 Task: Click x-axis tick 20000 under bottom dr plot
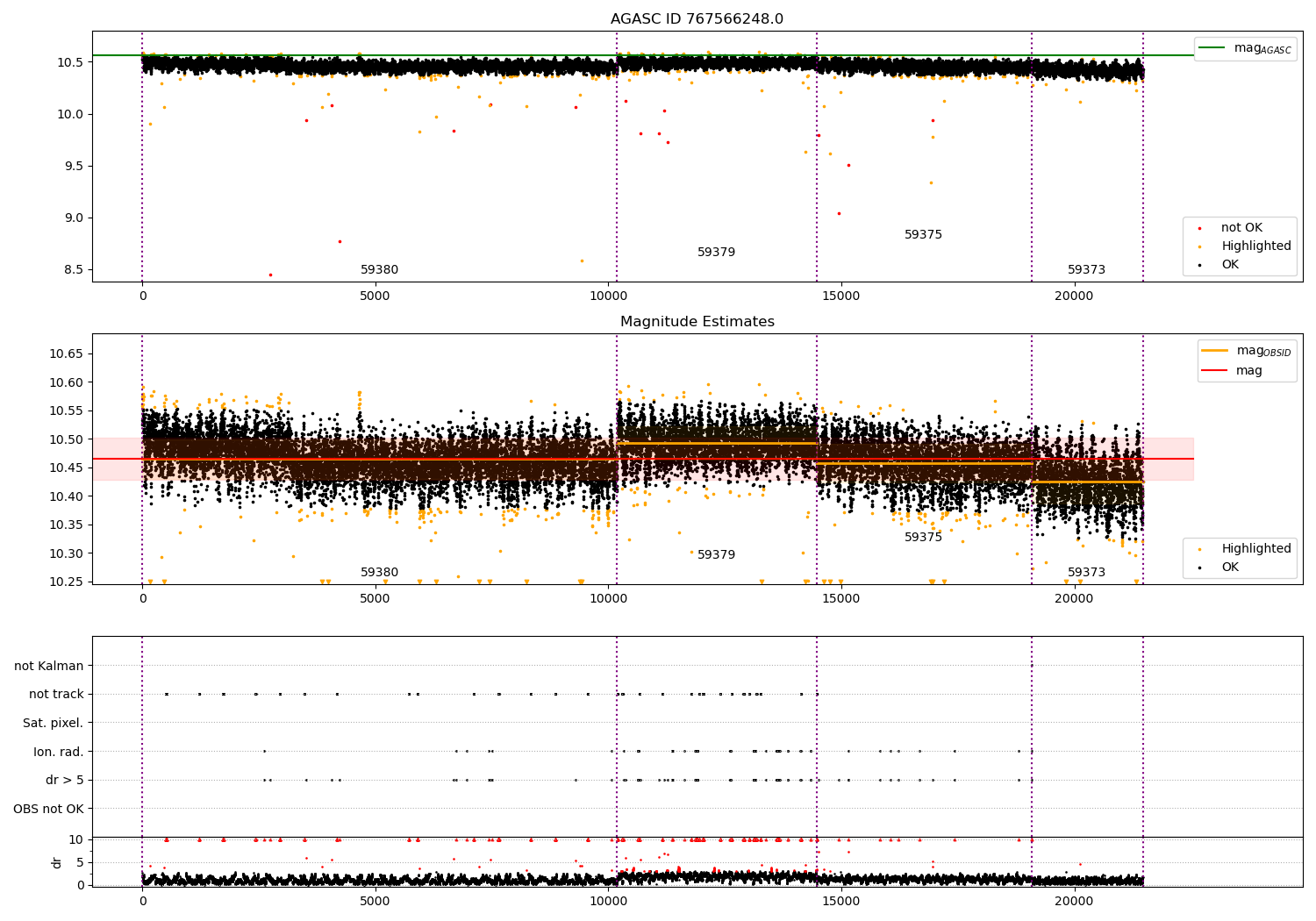click(1074, 901)
